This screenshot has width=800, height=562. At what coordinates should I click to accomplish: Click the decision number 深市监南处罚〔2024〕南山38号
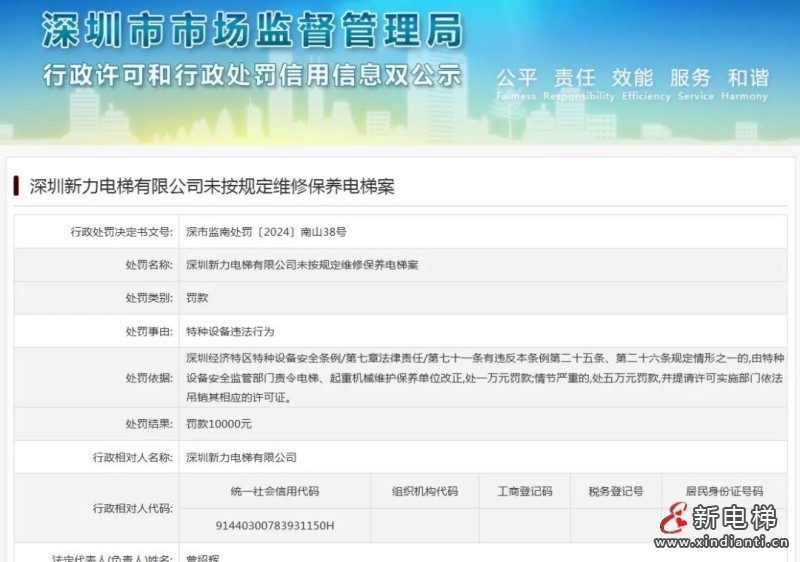(266, 231)
